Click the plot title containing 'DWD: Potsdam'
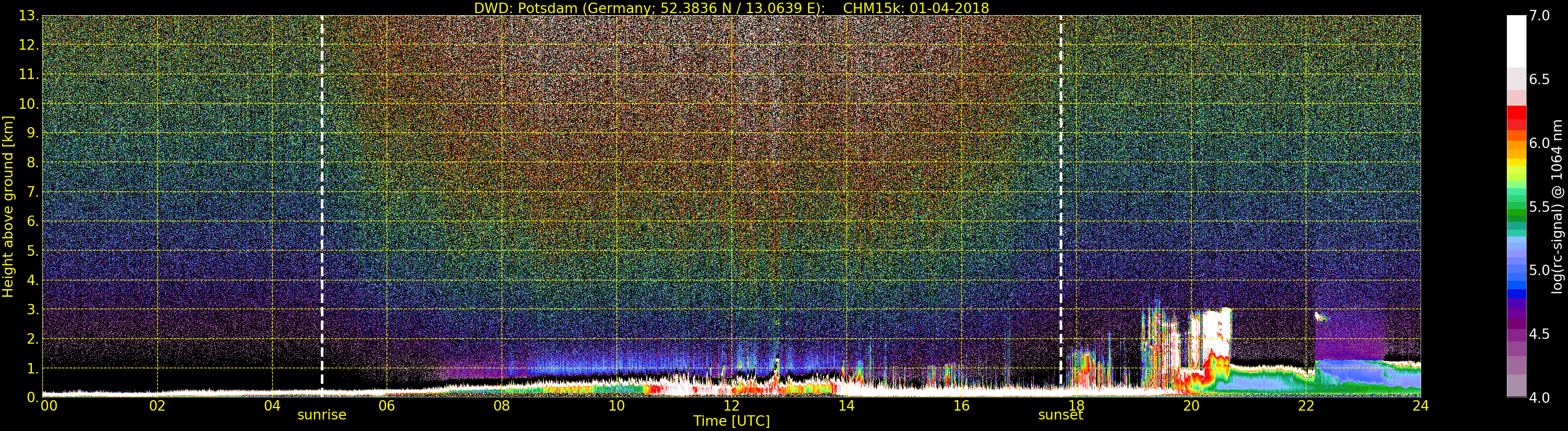 point(731,8)
